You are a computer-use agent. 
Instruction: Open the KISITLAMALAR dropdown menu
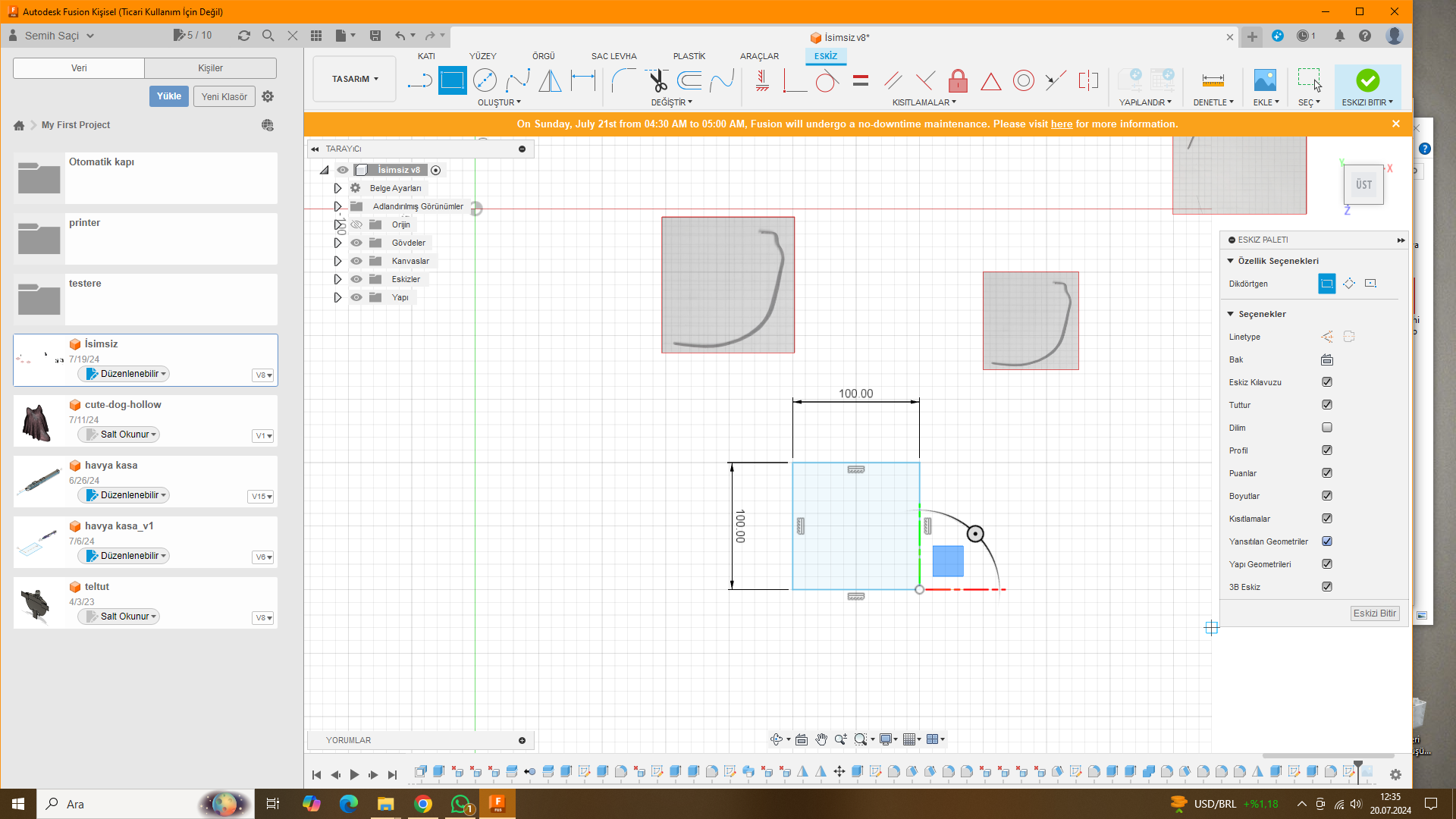(924, 102)
